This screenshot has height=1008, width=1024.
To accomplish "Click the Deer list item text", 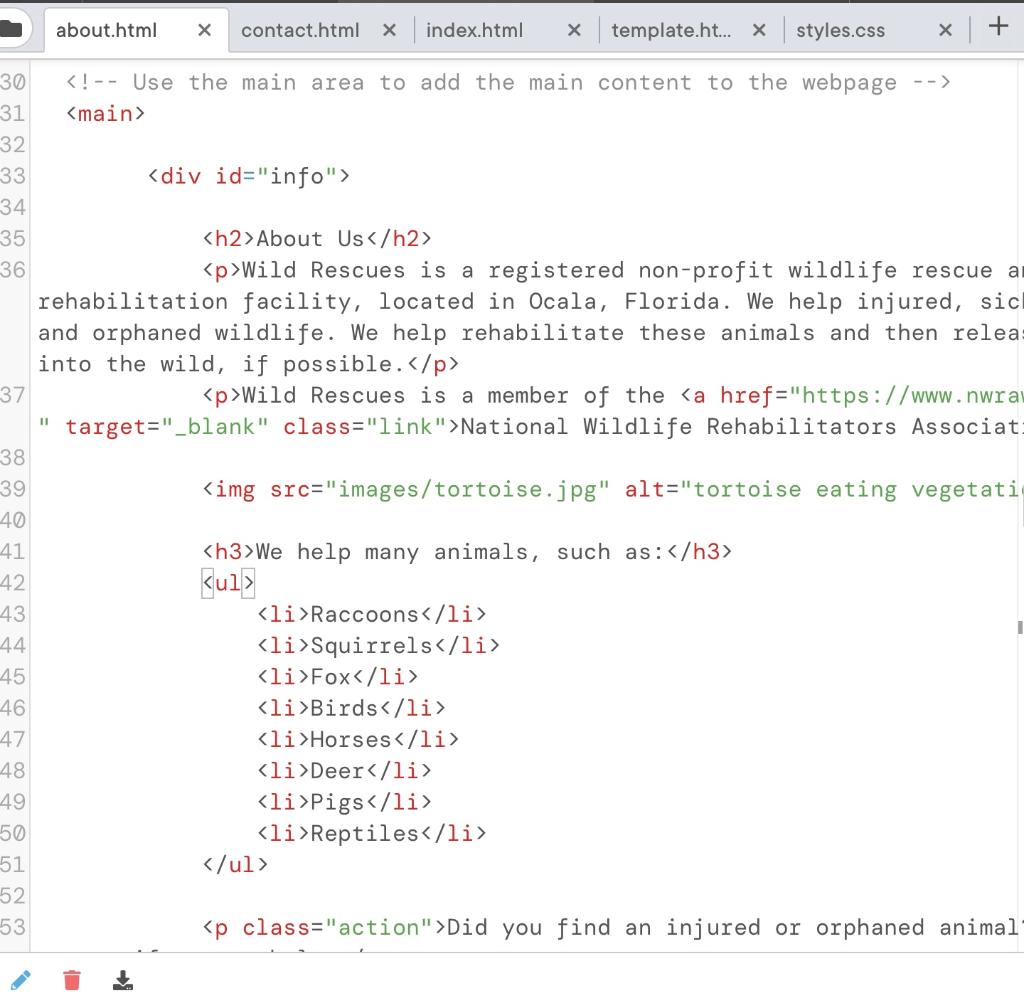I will 337,771.
